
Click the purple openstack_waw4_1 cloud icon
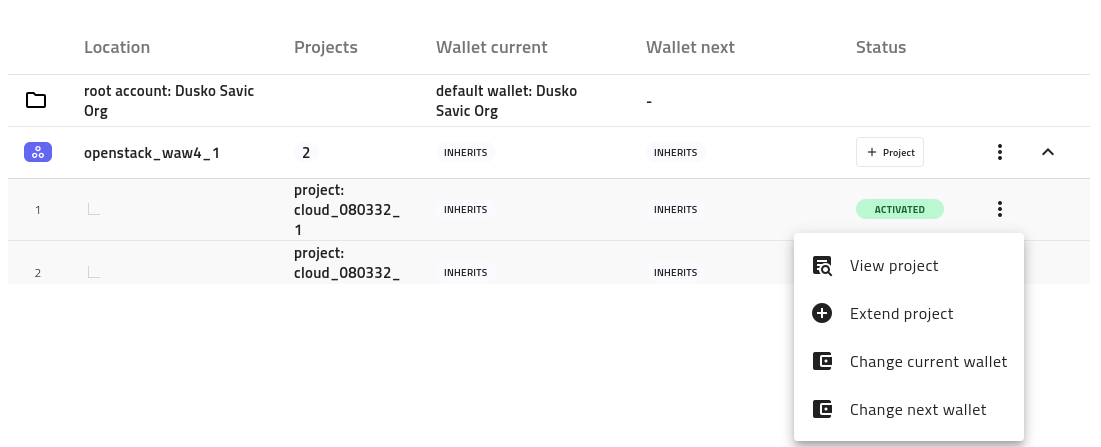[x=37, y=153]
